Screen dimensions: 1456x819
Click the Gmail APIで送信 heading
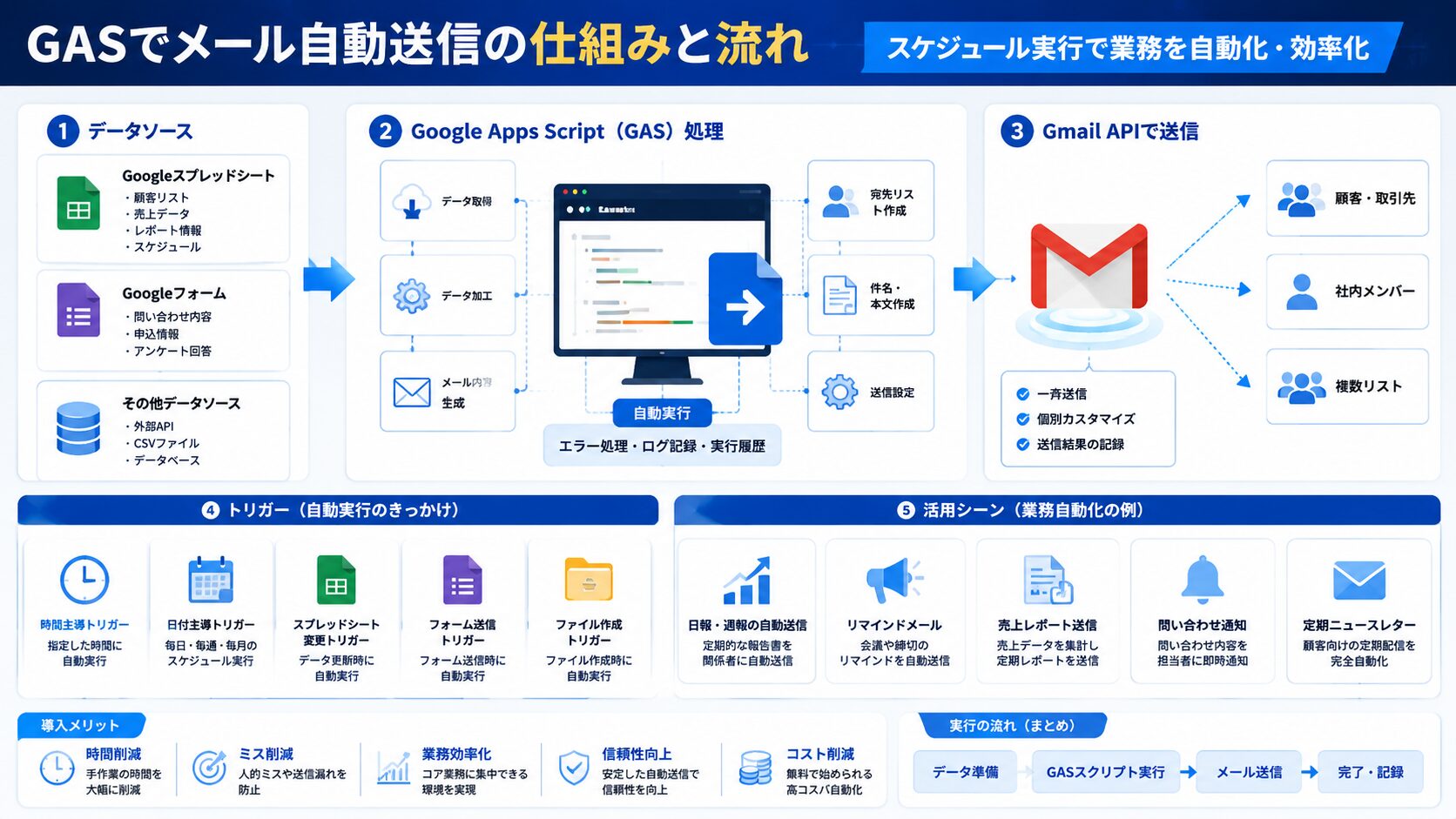tap(1120, 131)
